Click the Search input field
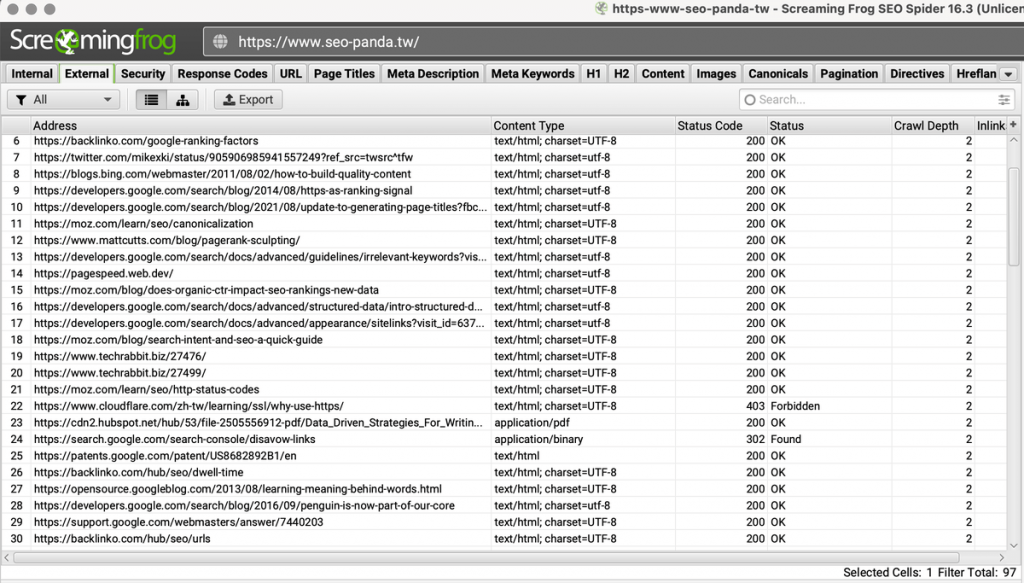 (877, 100)
